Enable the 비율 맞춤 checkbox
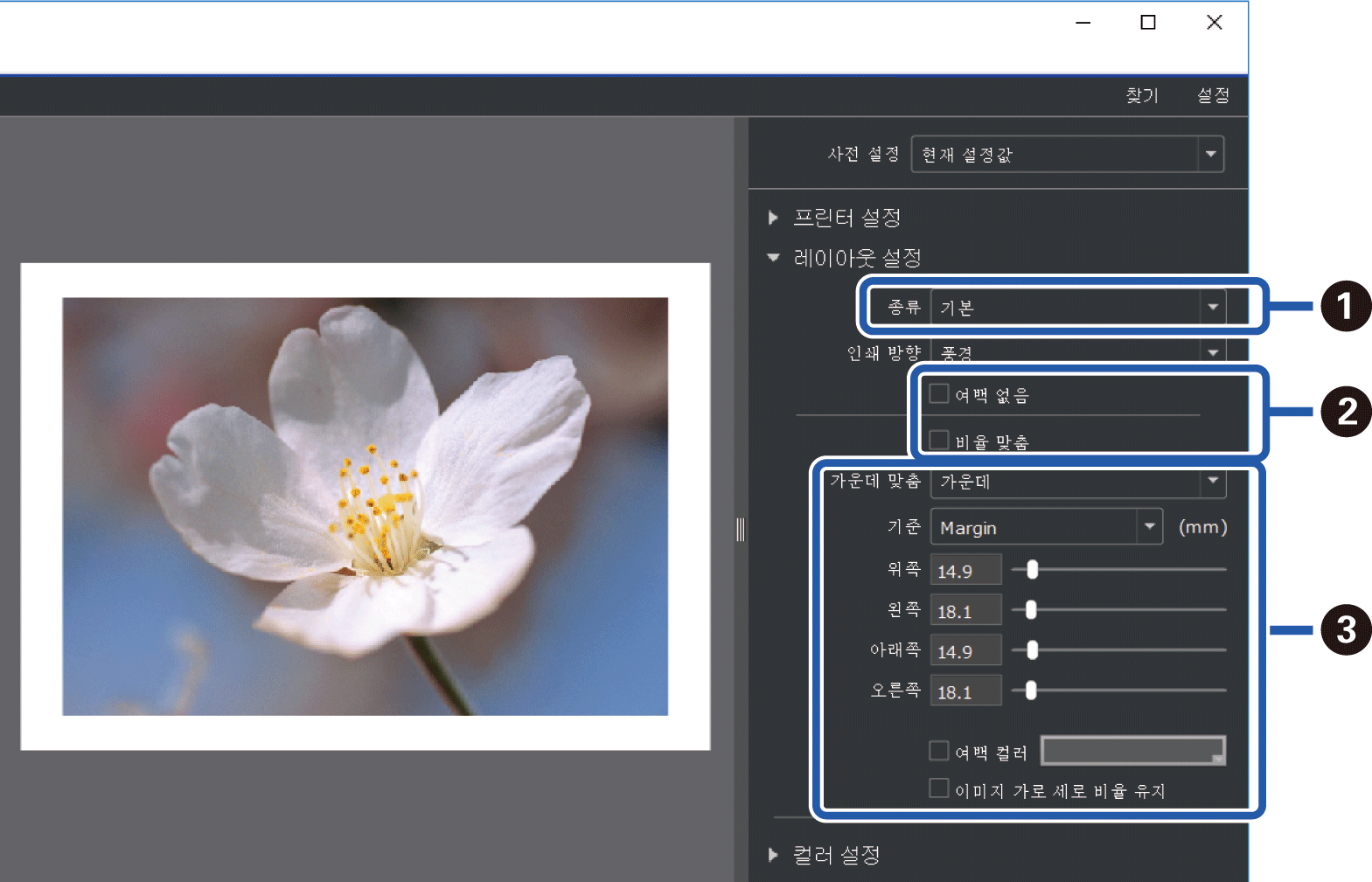The image size is (1372, 882). point(939,440)
